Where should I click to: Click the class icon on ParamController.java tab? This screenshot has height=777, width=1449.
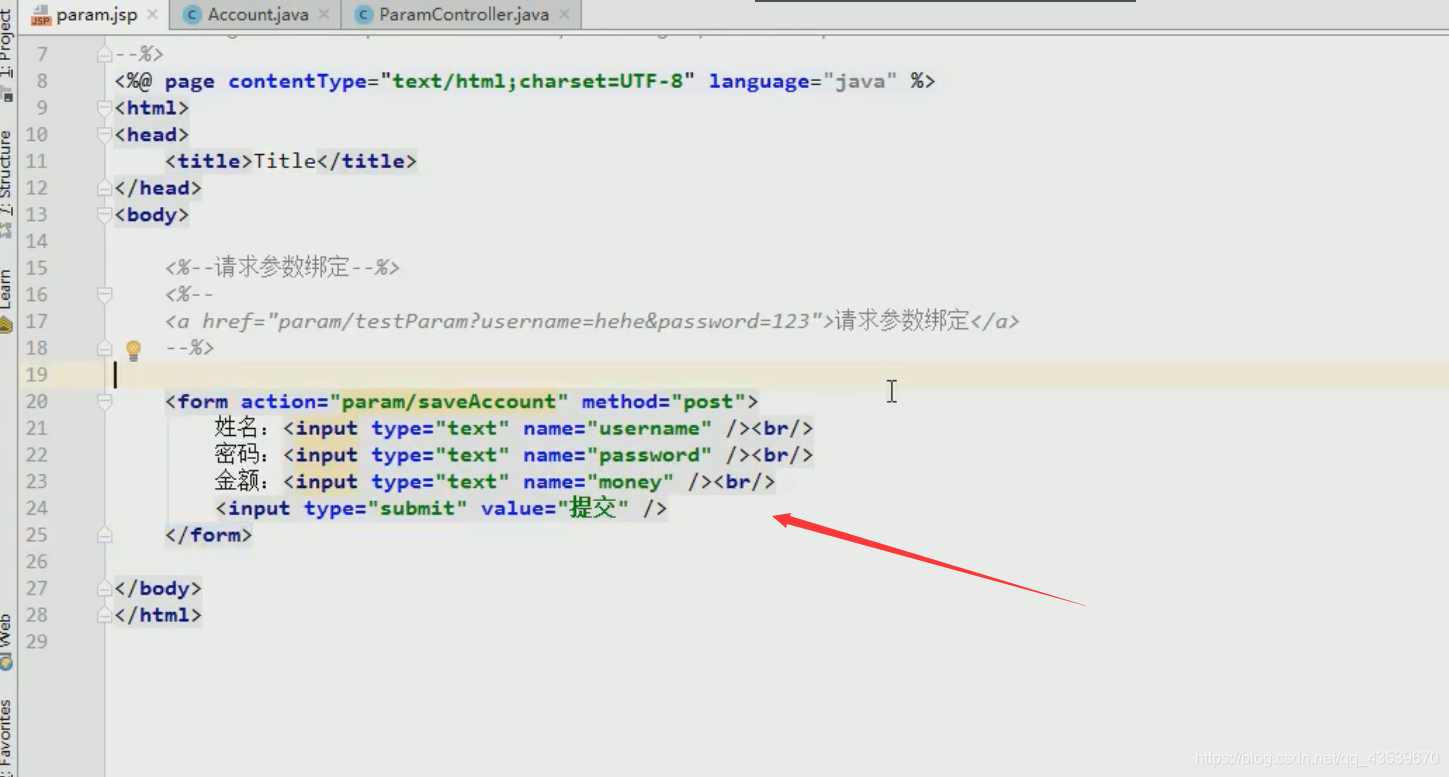[363, 15]
